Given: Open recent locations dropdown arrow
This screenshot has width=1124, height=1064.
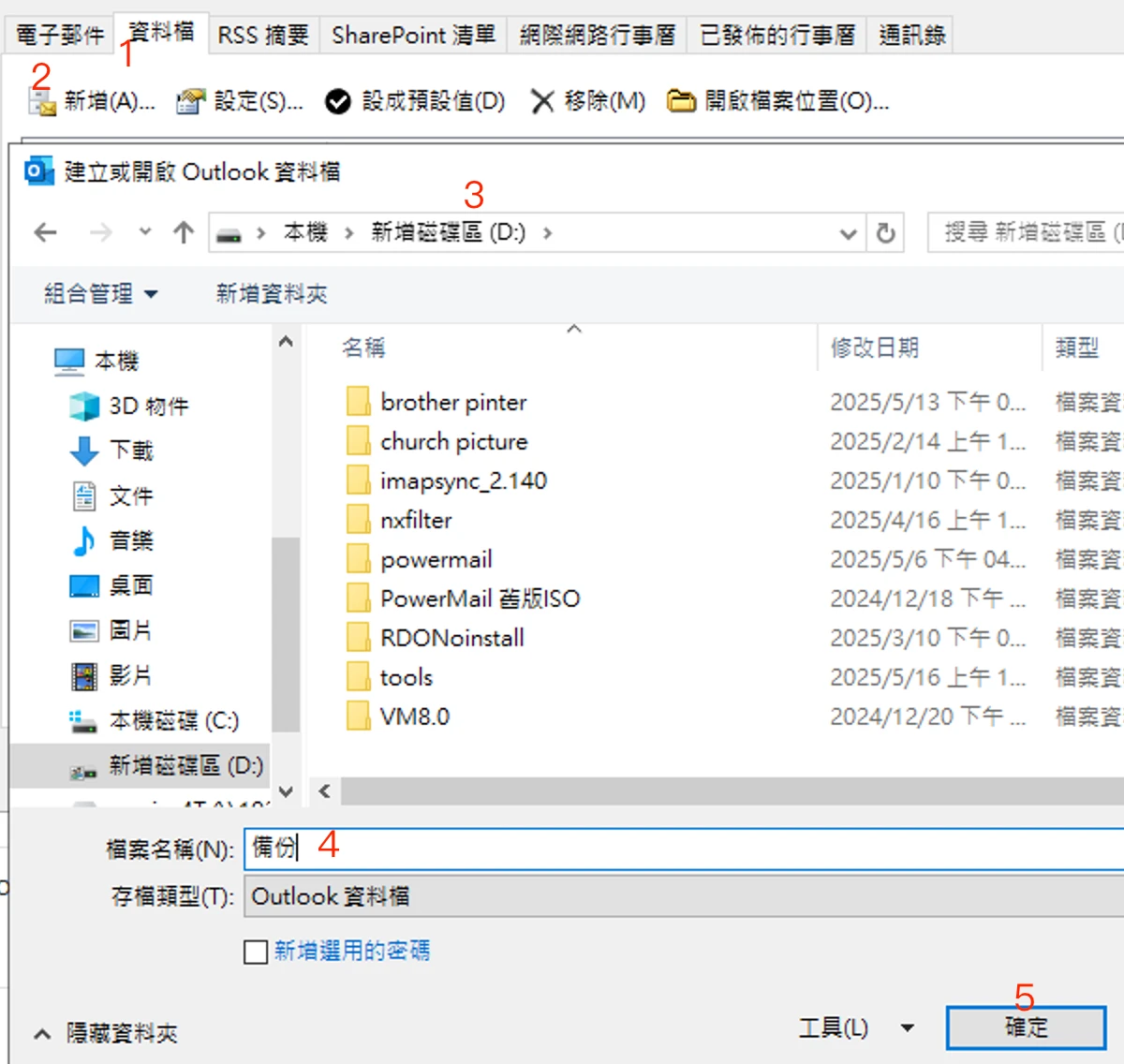Looking at the screenshot, I should click(144, 231).
